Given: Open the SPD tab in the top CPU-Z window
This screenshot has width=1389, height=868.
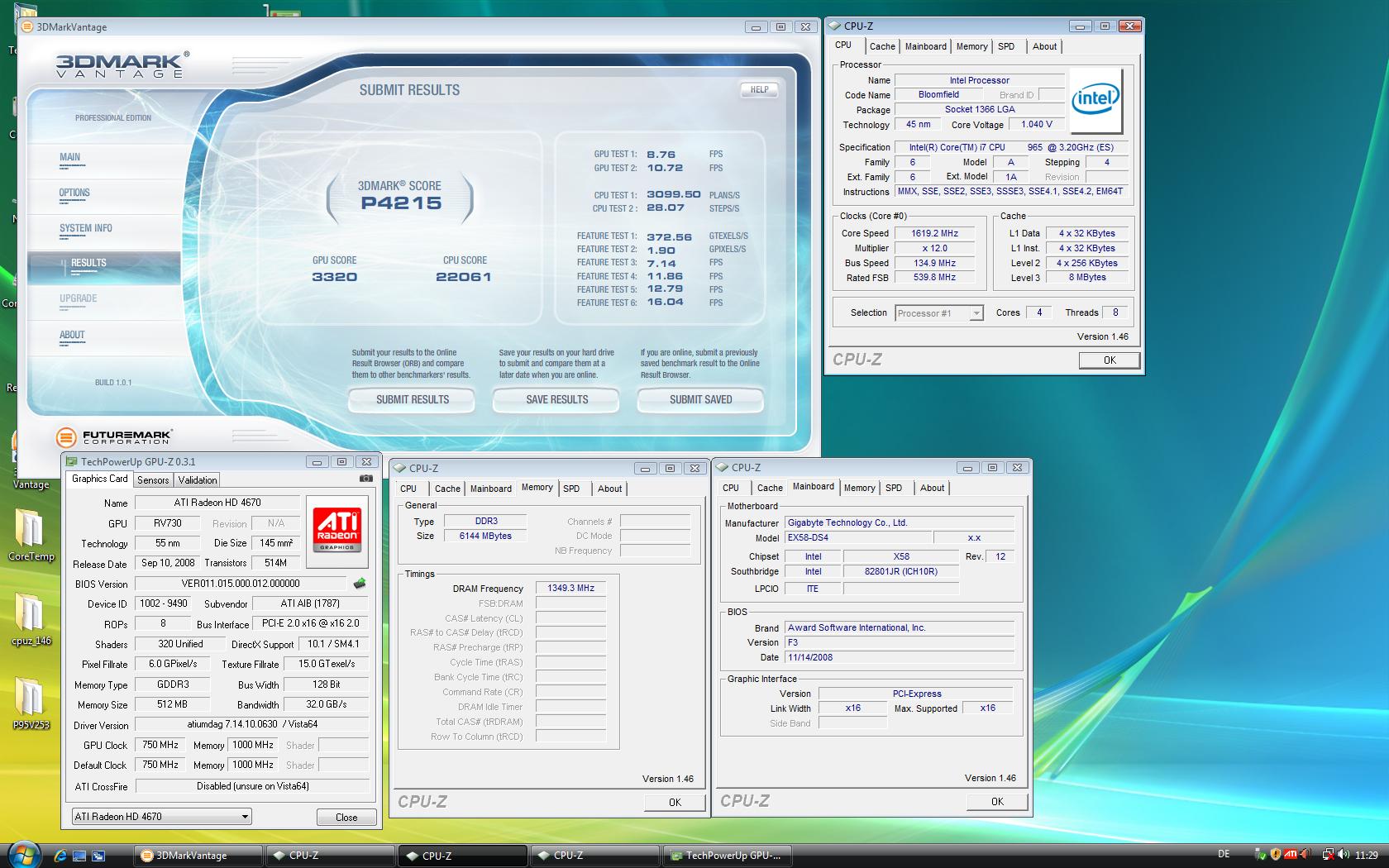Looking at the screenshot, I should (x=1006, y=46).
